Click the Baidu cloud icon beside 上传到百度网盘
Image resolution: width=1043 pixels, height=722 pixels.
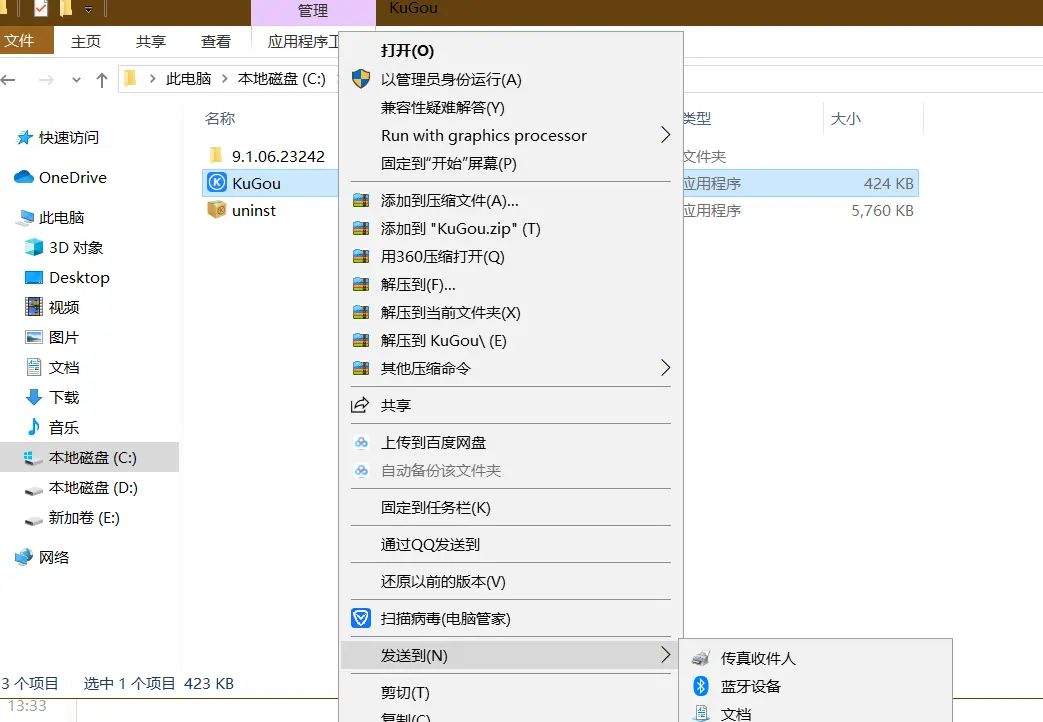tap(361, 443)
